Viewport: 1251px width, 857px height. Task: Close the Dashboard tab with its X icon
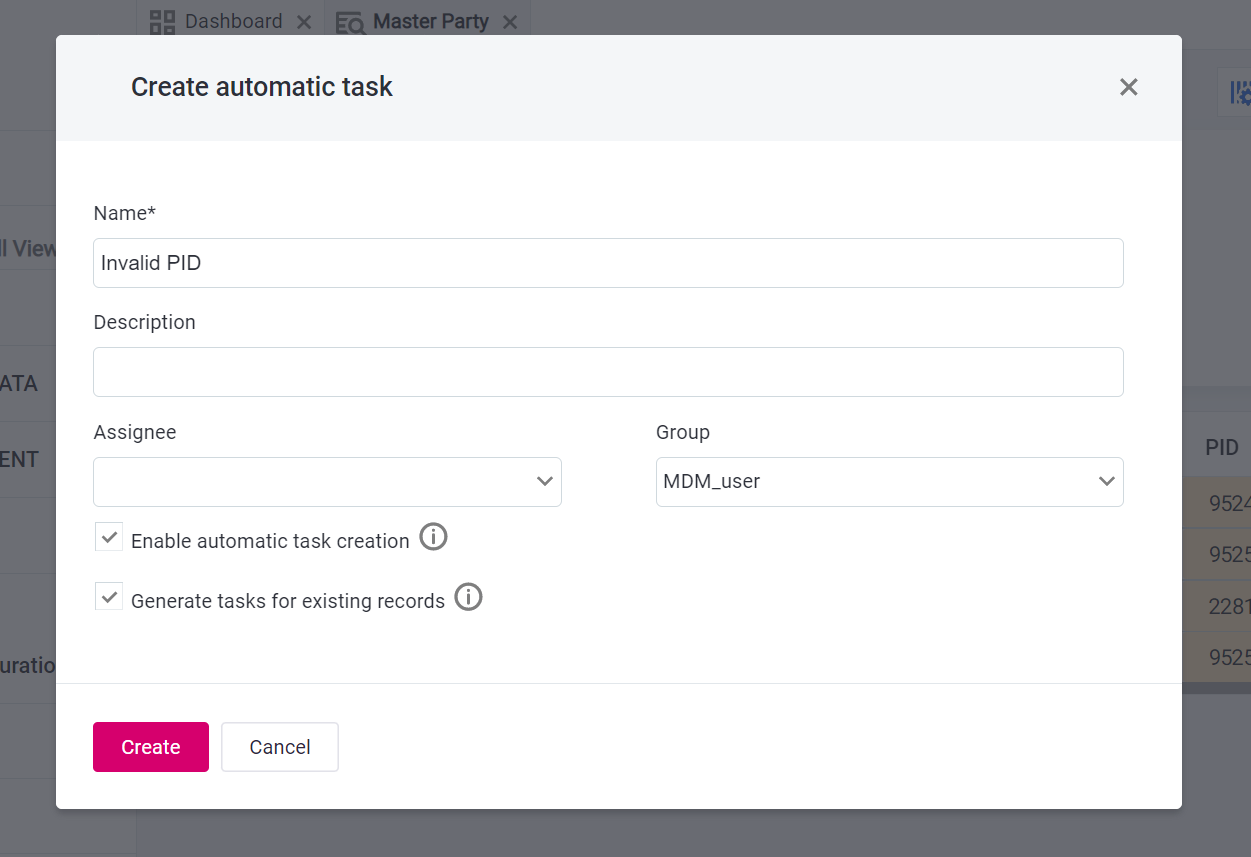click(303, 21)
